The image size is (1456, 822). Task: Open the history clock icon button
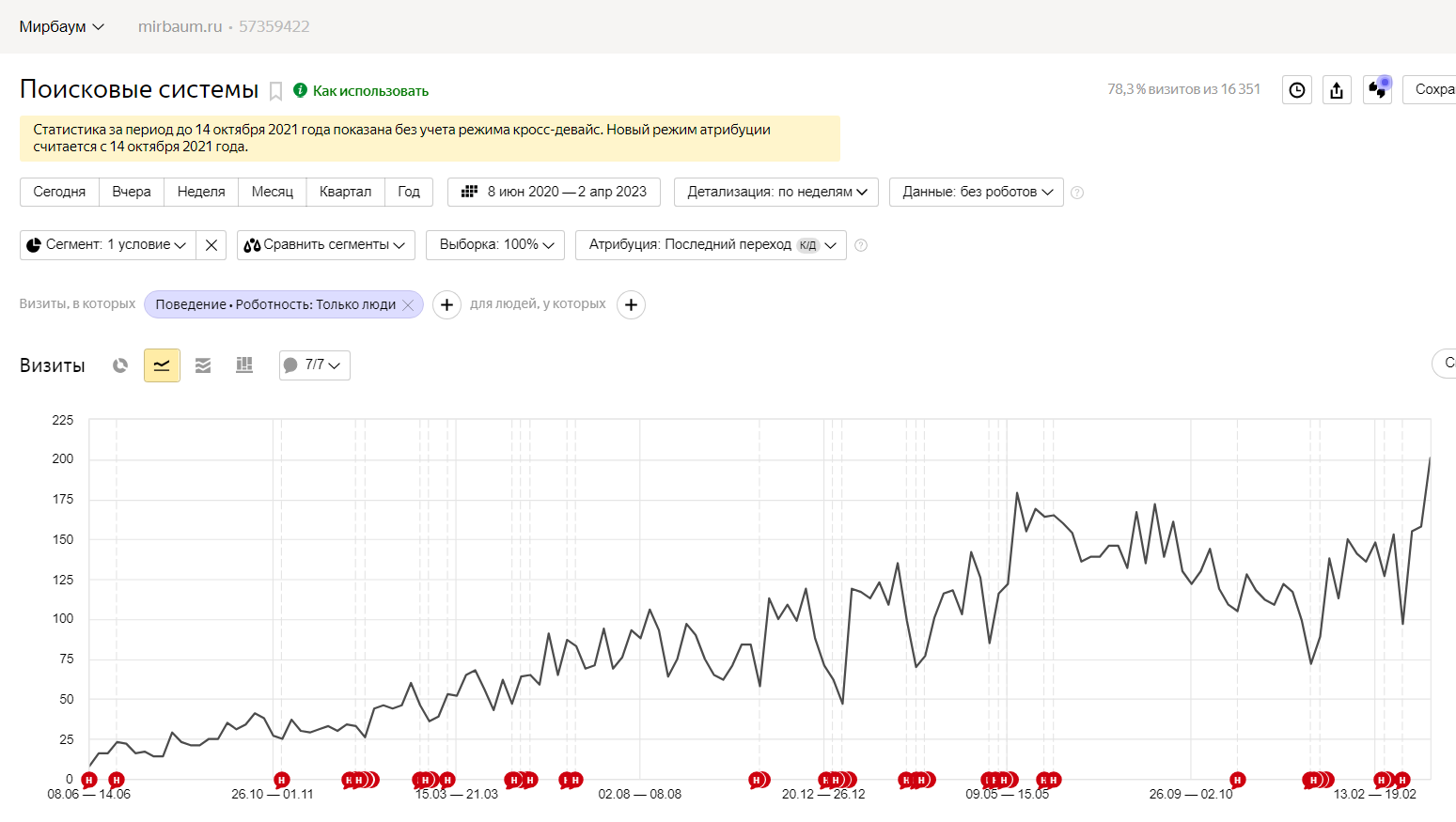tap(1297, 90)
